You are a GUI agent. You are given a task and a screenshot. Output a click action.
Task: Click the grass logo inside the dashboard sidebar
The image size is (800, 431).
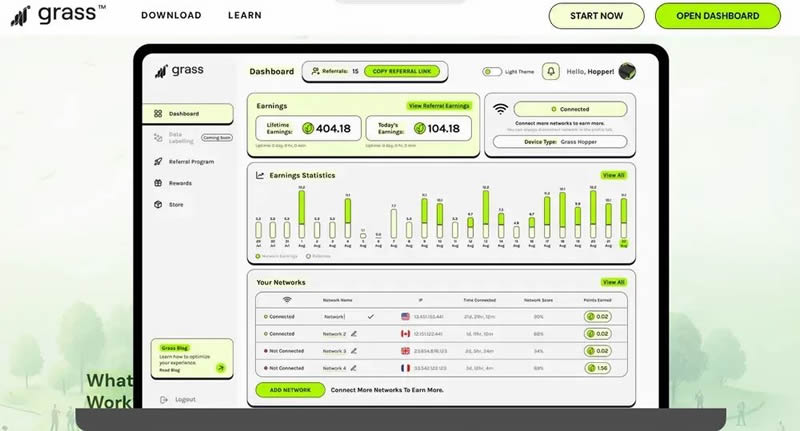pos(179,70)
